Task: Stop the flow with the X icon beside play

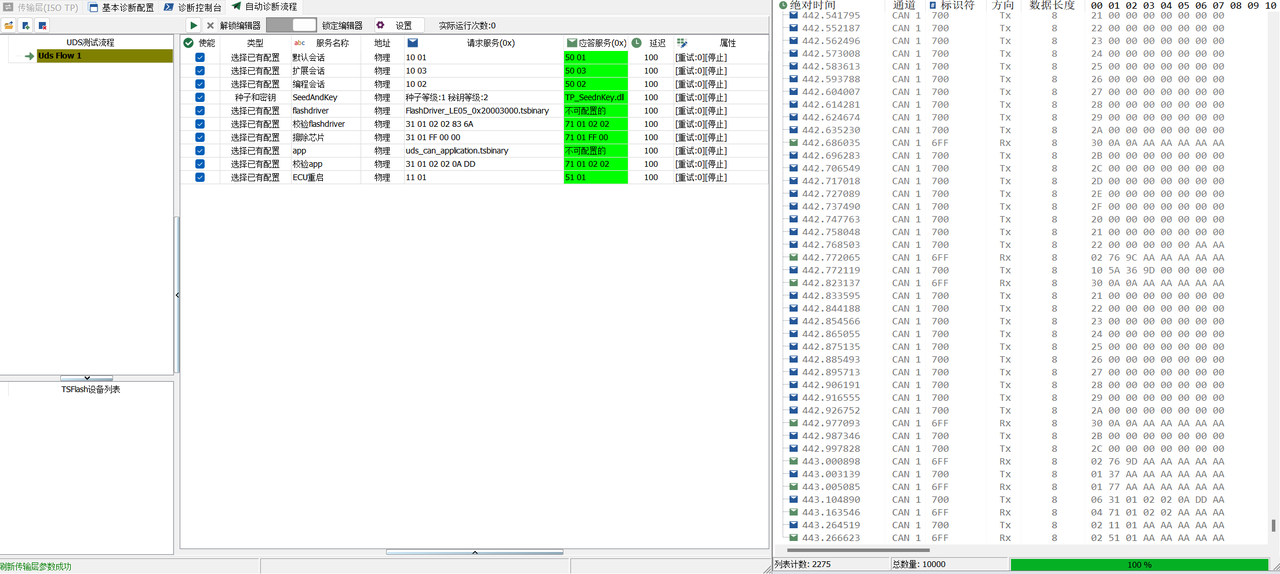Action: [210, 25]
